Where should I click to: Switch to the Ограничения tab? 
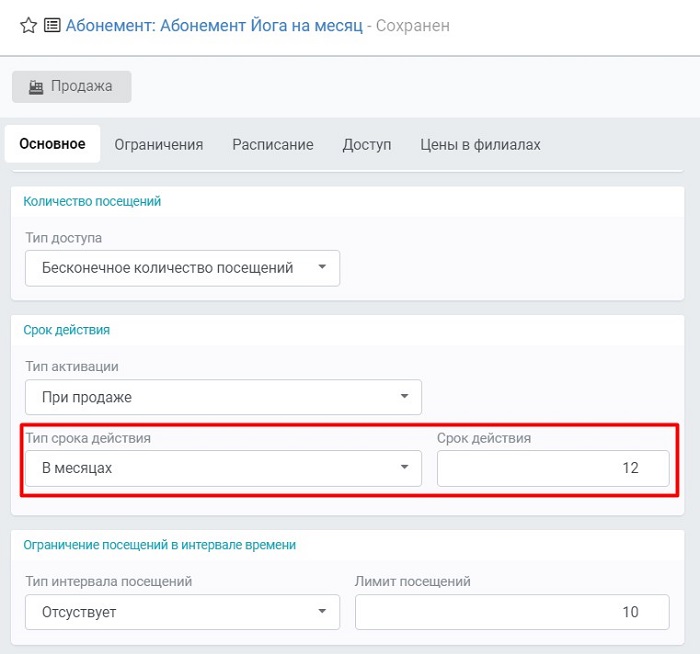coord(158,144)
